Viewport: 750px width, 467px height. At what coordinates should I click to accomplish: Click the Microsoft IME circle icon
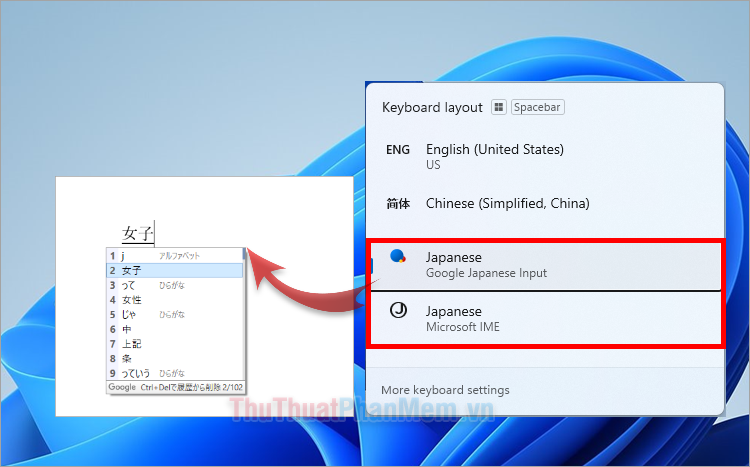[x=398, y=311]
